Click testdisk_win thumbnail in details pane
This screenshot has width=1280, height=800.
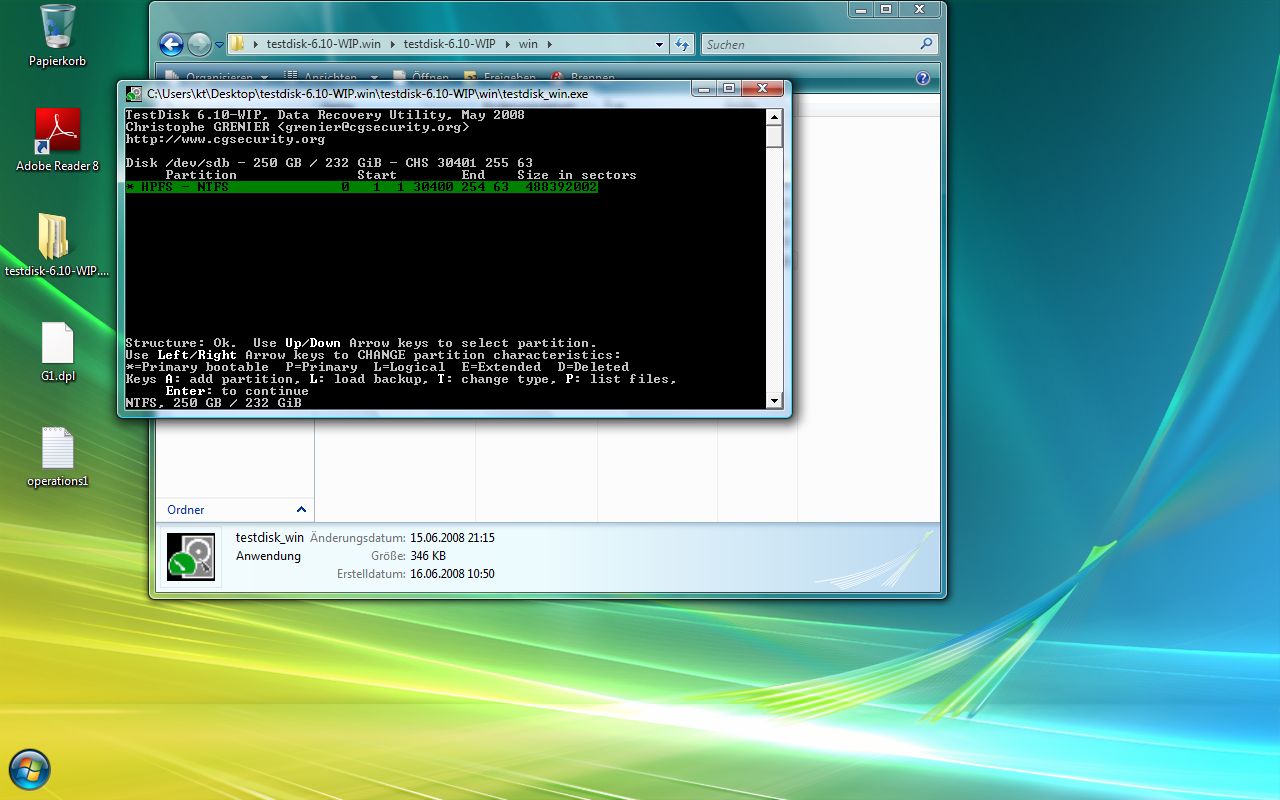coord(191,557)
